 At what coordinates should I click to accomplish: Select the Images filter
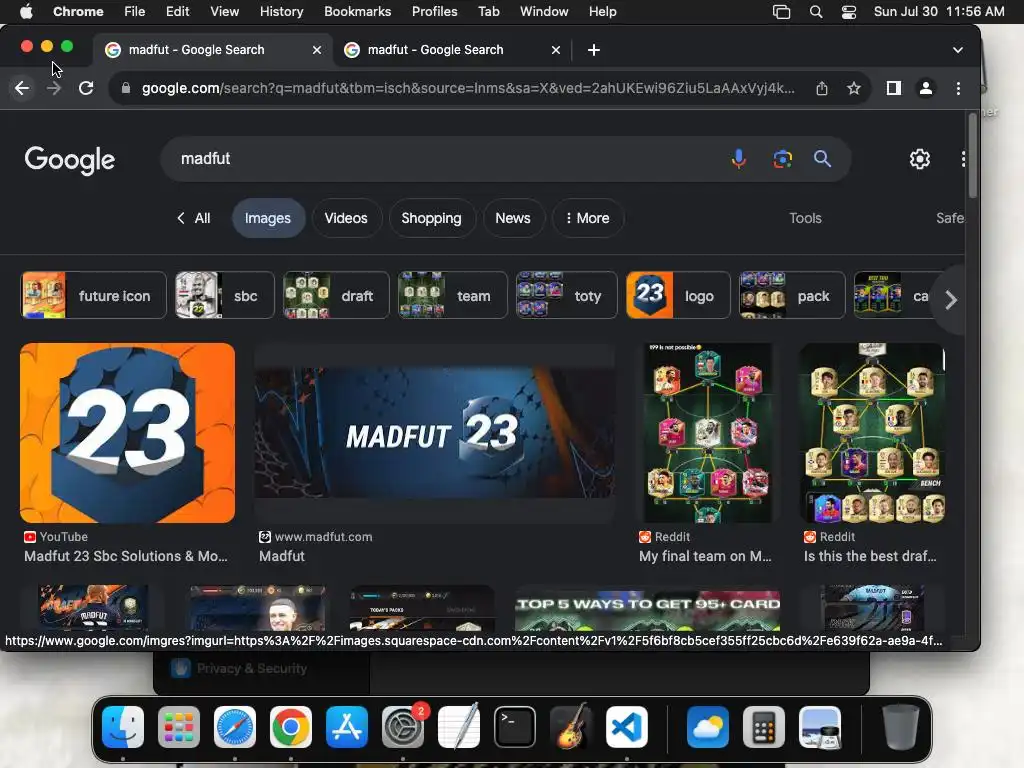pos(268,218)
